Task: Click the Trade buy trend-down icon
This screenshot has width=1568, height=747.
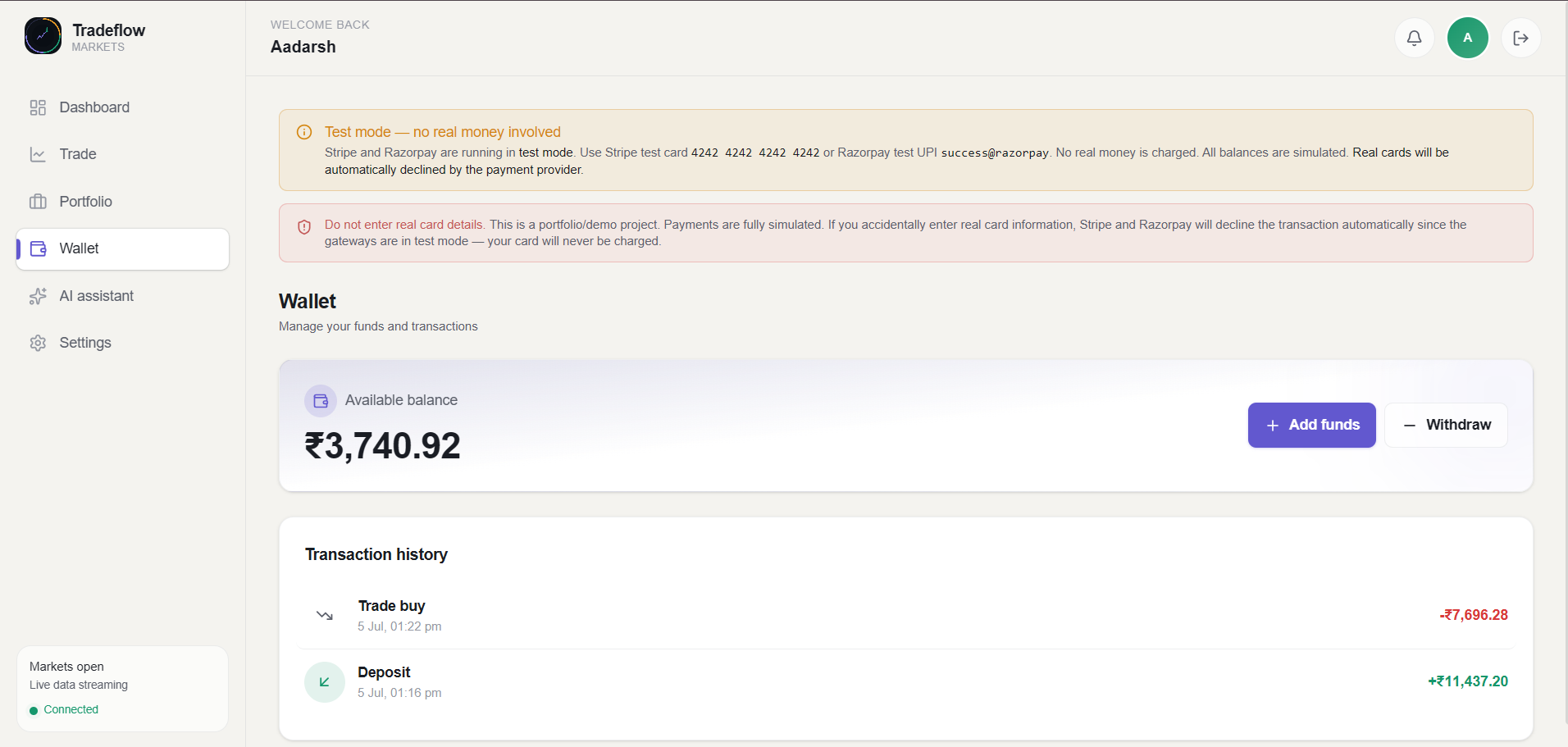Action: click(325, 615)
